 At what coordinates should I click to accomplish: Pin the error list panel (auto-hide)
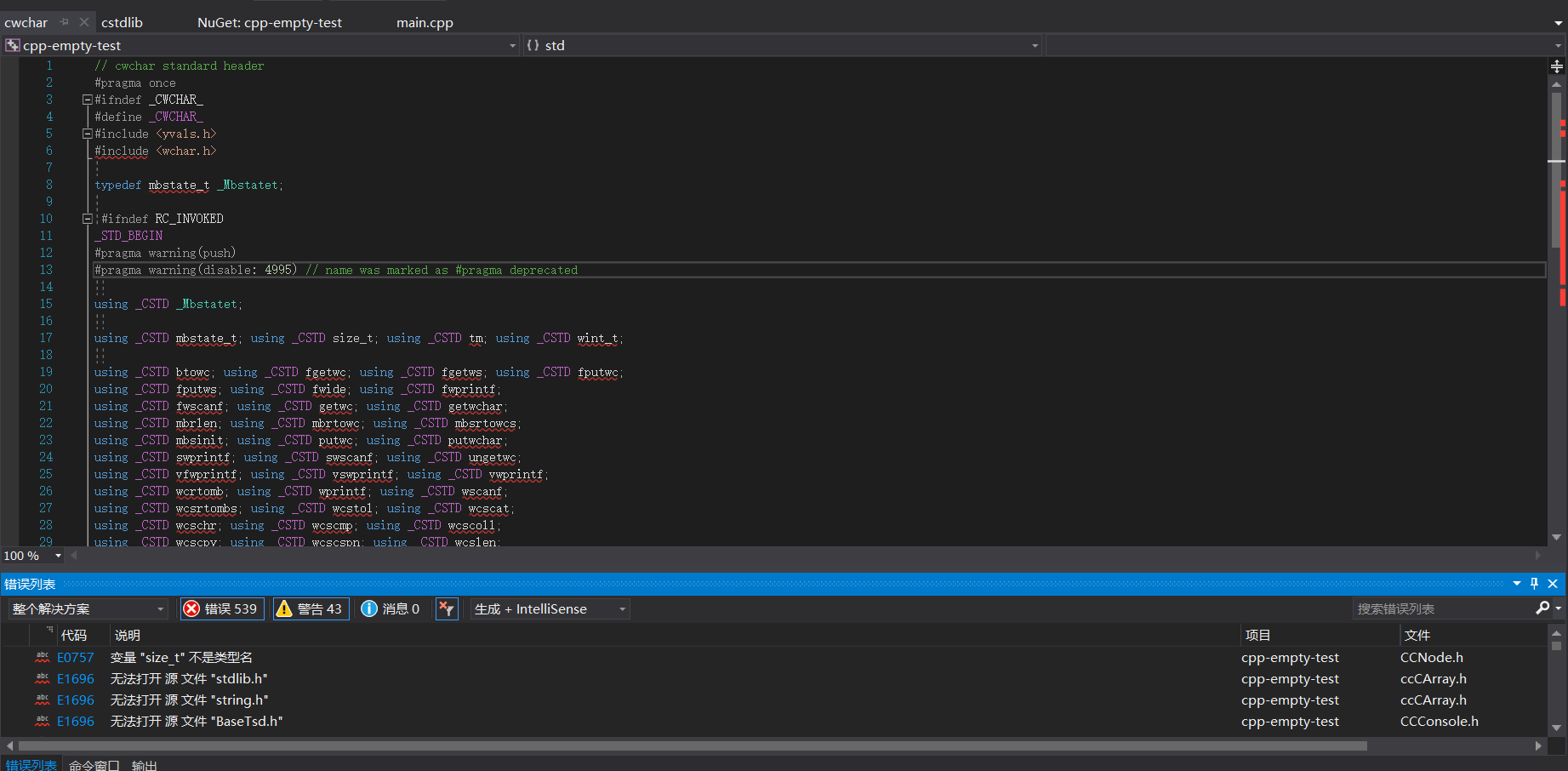click(x=1534, y=584)
